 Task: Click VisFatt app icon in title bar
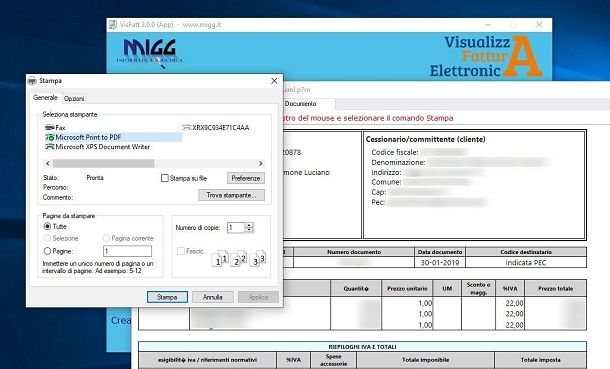[113, 24]
